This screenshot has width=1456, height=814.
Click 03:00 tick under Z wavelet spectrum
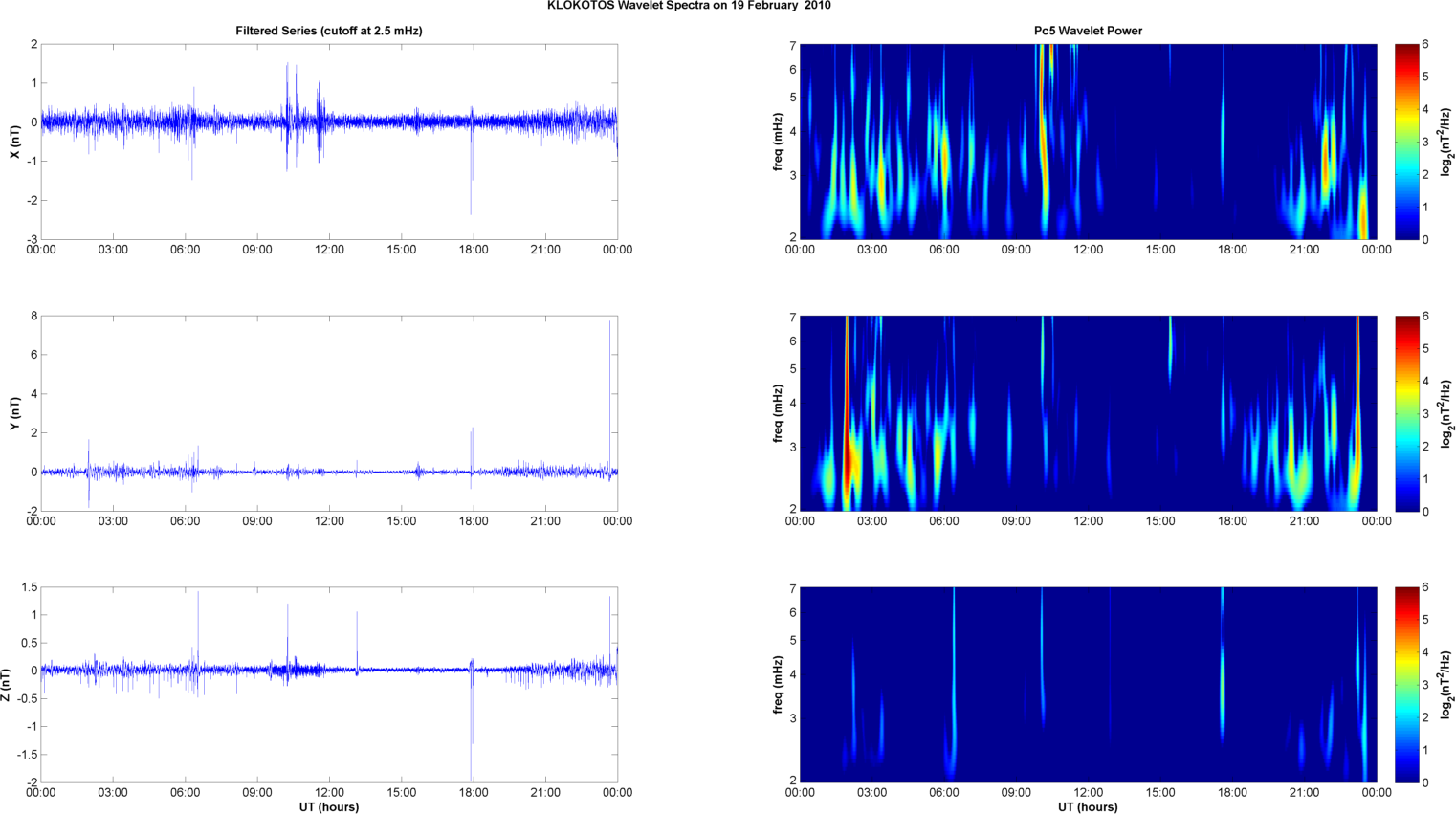871,792
